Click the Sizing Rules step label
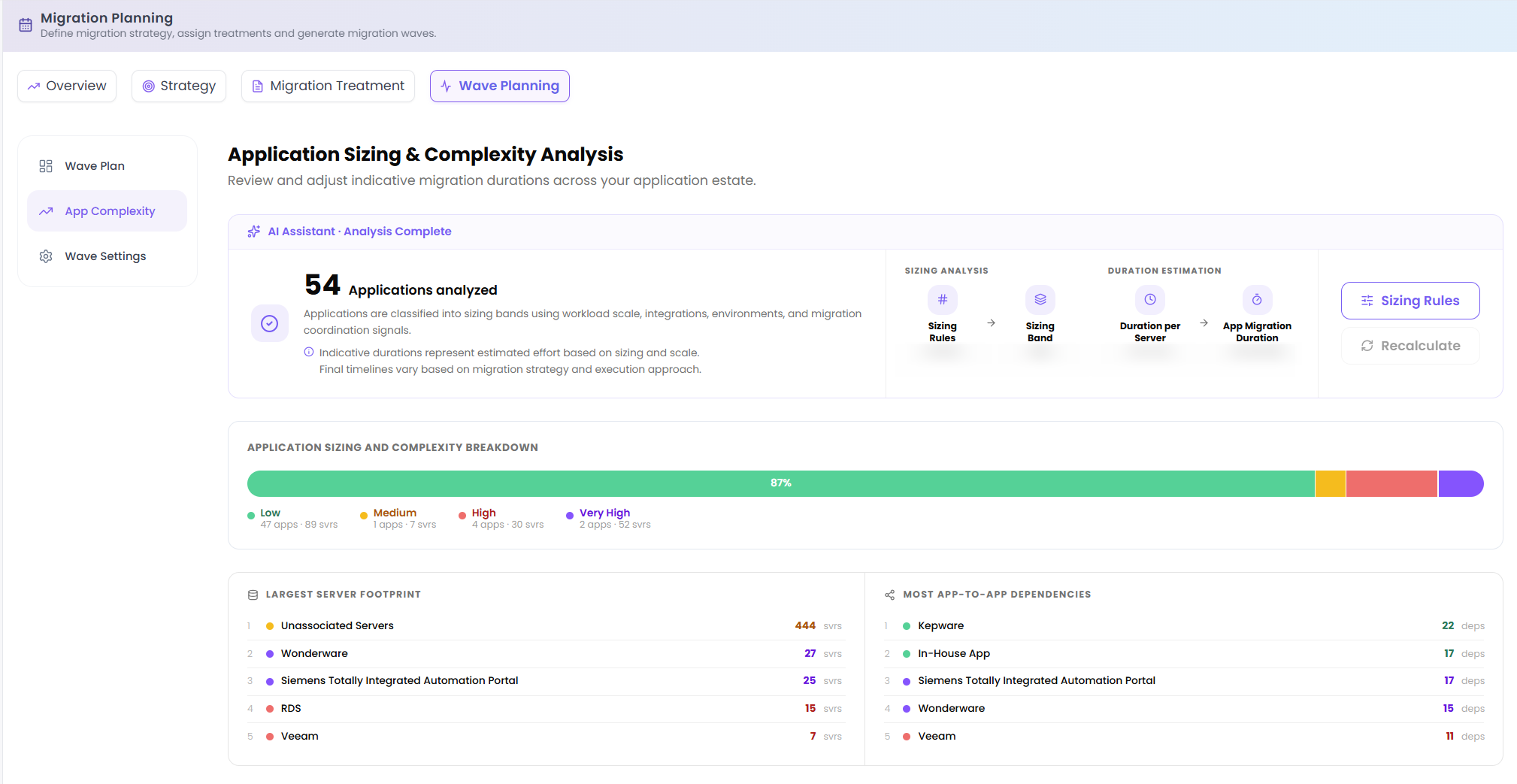1517x784 pixels. (943, 331)
